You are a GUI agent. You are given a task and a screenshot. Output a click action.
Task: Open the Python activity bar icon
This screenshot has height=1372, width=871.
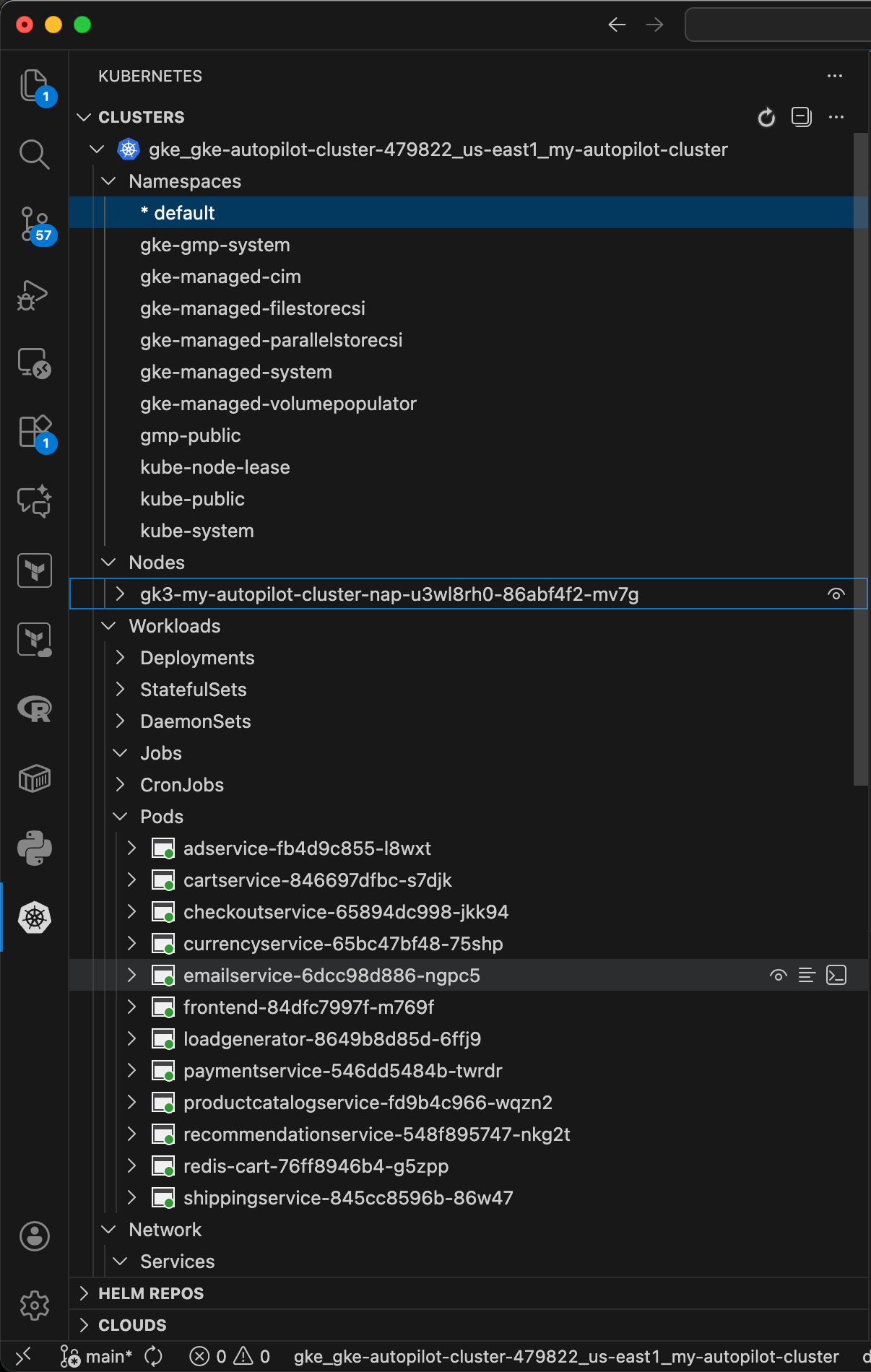point(34,848)
